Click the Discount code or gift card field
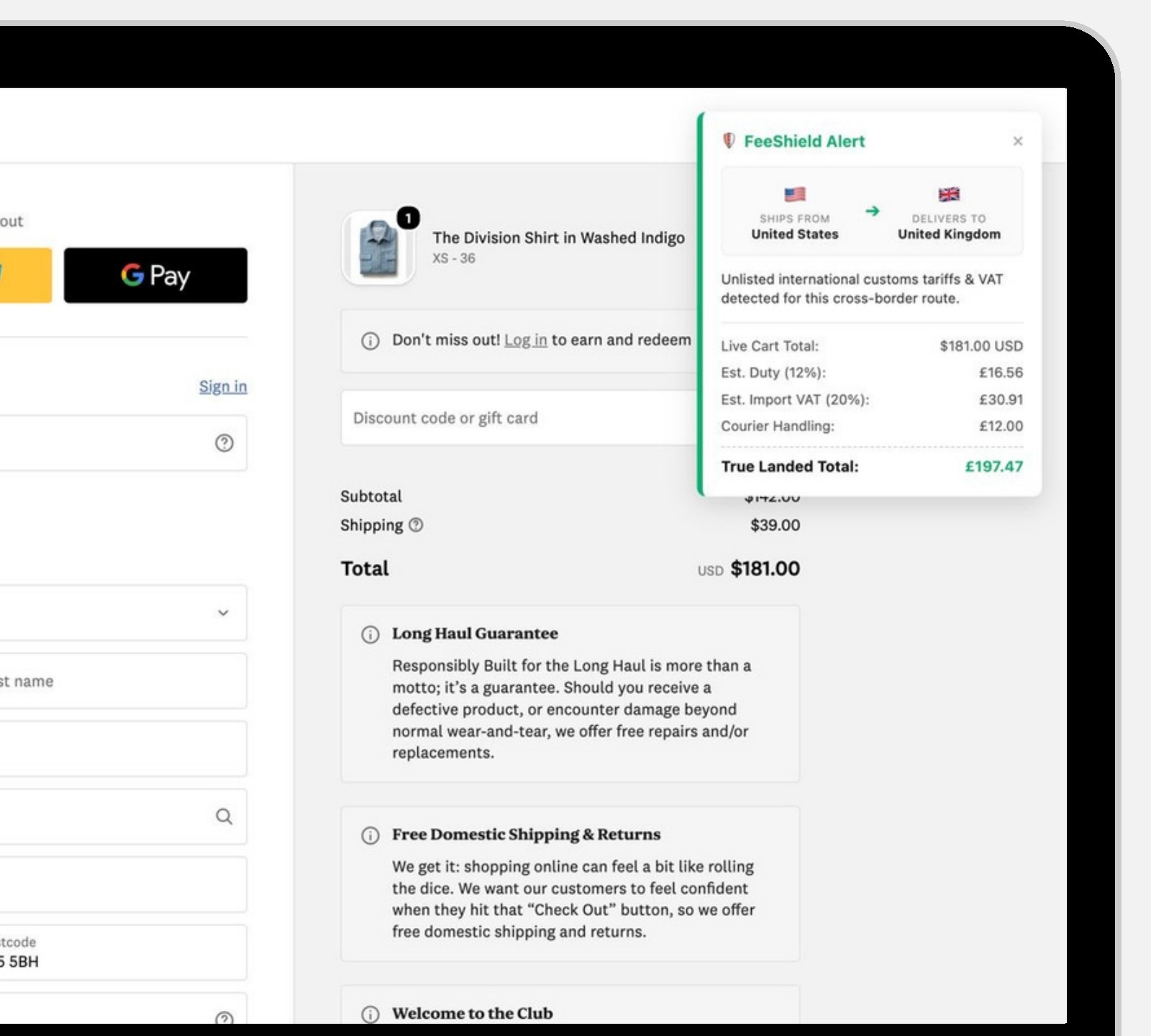Screen dimensions: 1151x1036 pos(519,418)
